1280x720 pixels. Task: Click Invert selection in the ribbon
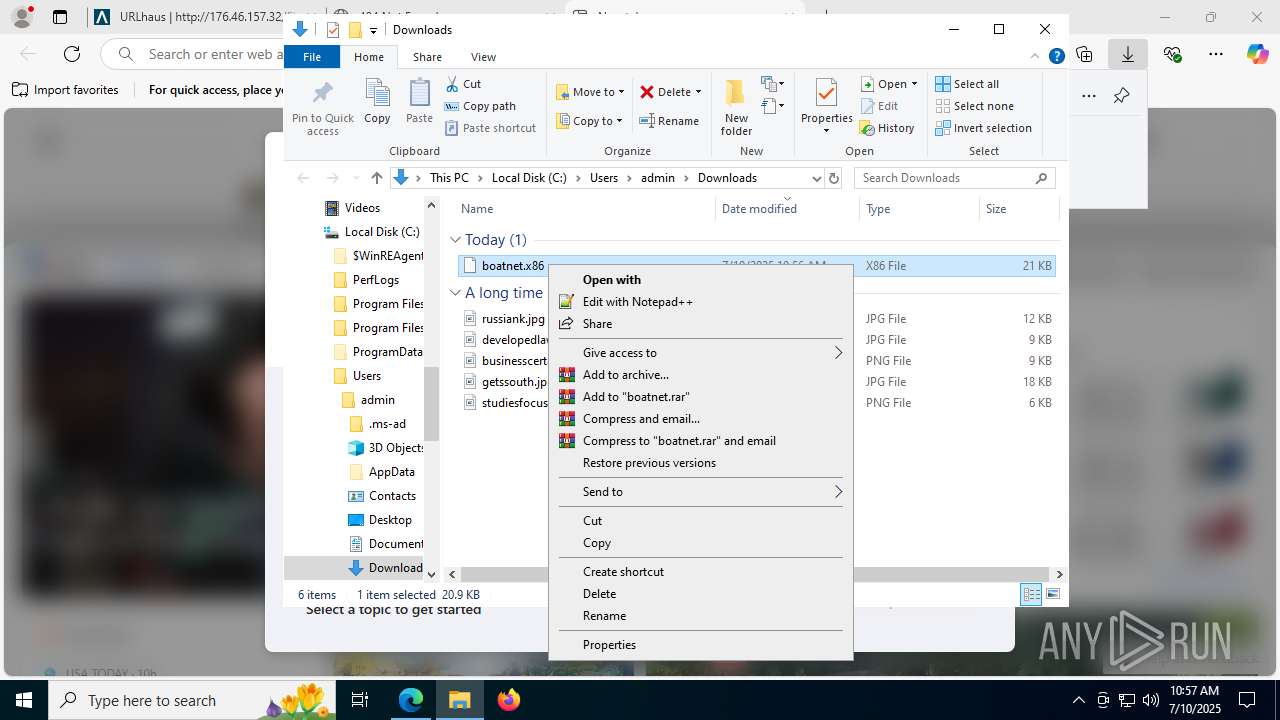pos(983,128)
